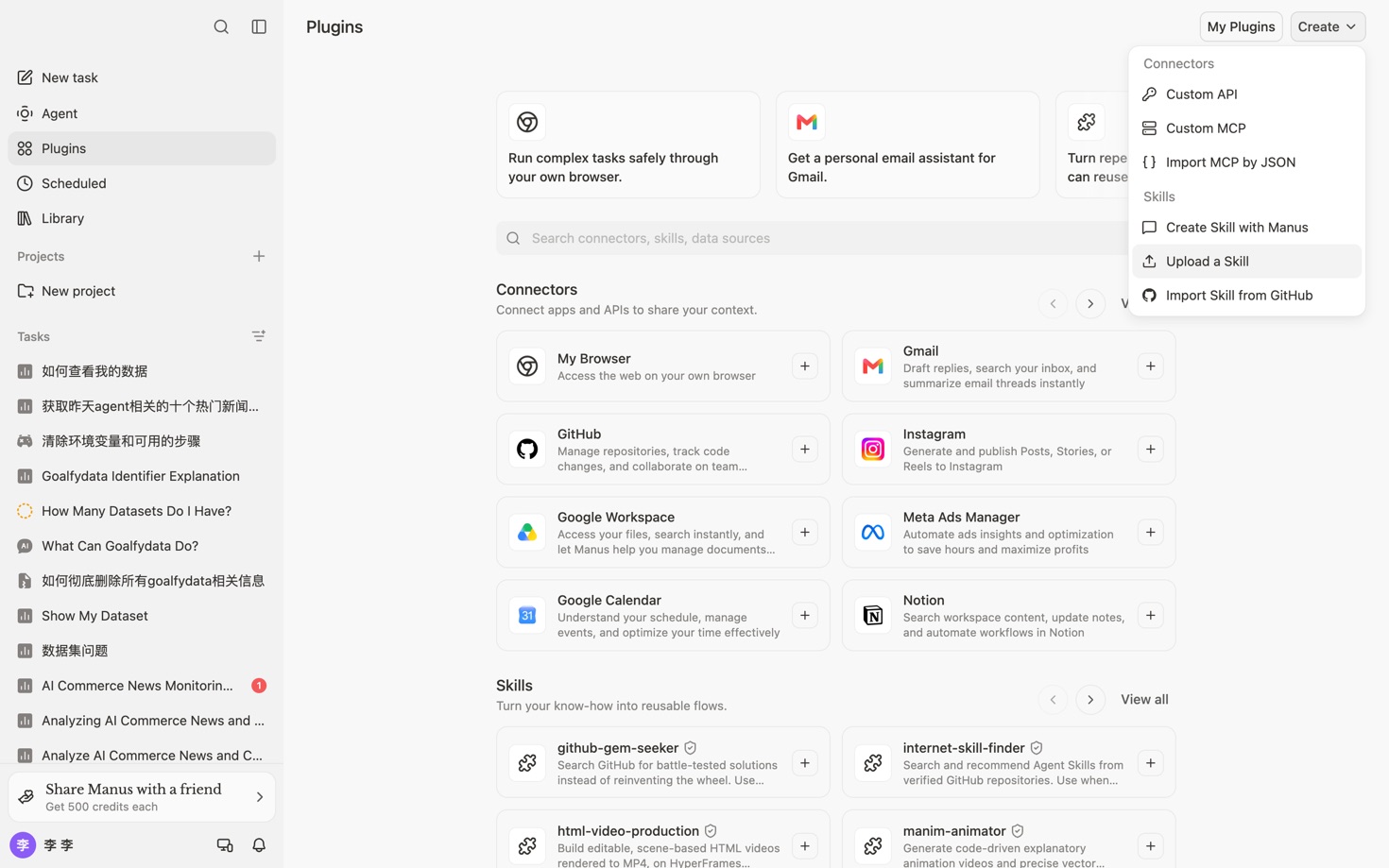The height and width of the screenshot is (868, 1389).
Task: Select Custom MCP from the Create menu
Action: pyautogui.click(x=1246, y=128)
